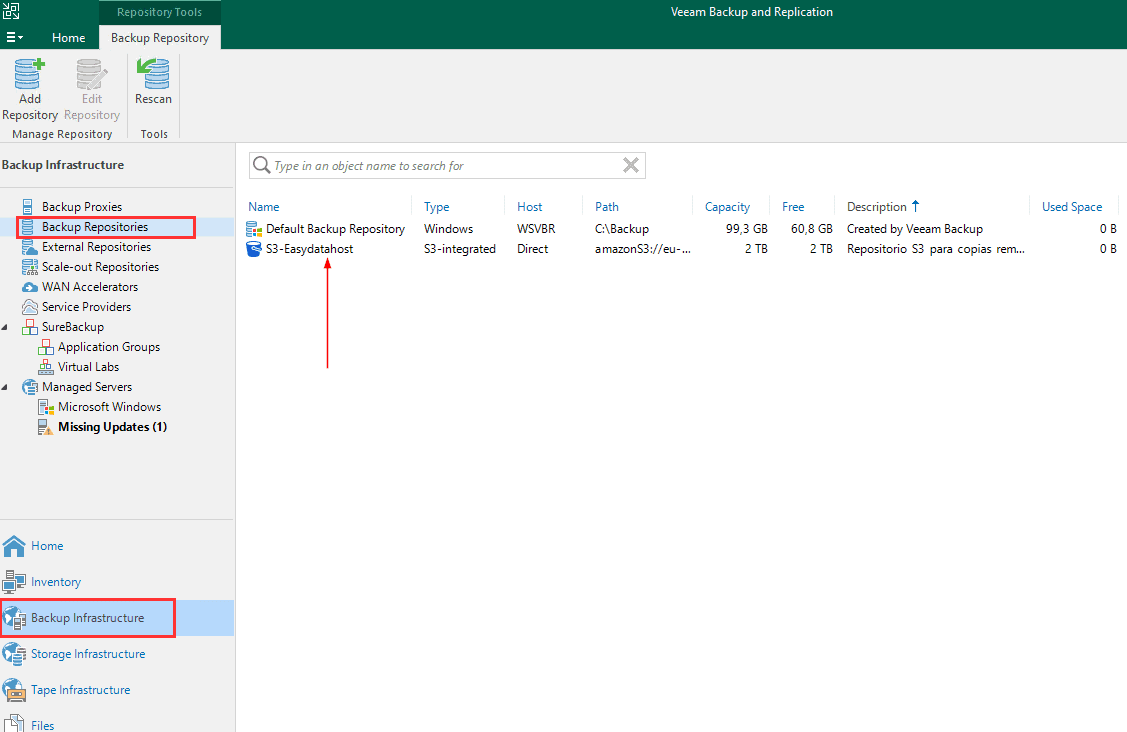Open Missing Updates (1) item

[112, 427]
